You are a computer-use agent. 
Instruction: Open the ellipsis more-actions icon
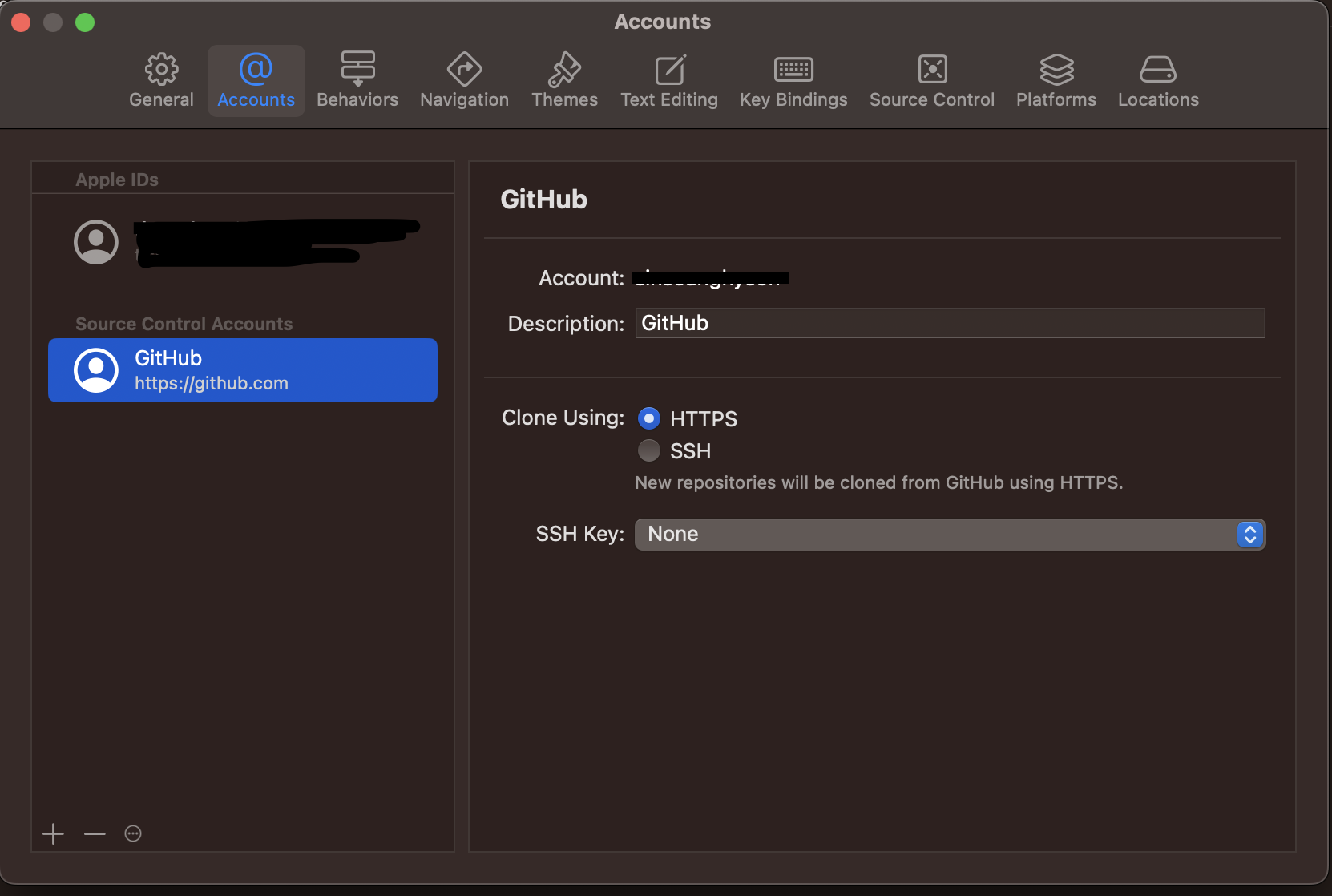tap(133, 834)
